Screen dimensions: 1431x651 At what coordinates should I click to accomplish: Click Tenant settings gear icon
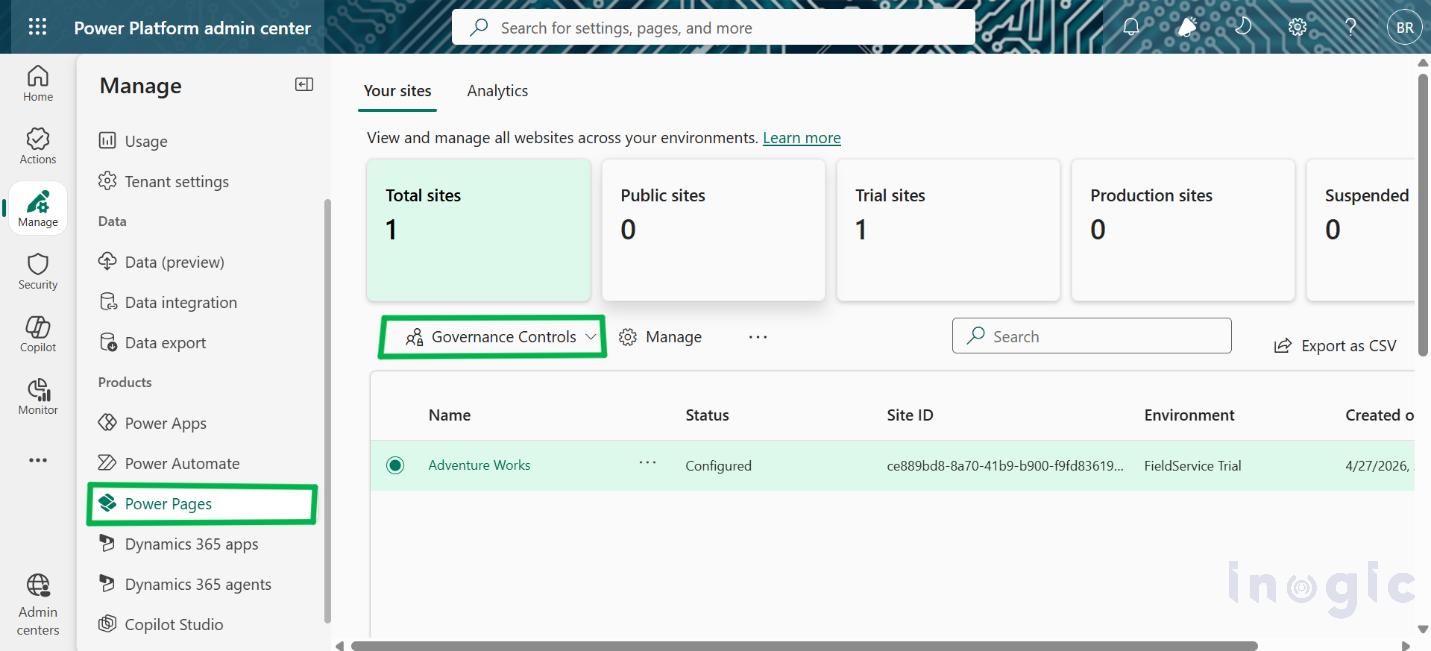point(108,181)
